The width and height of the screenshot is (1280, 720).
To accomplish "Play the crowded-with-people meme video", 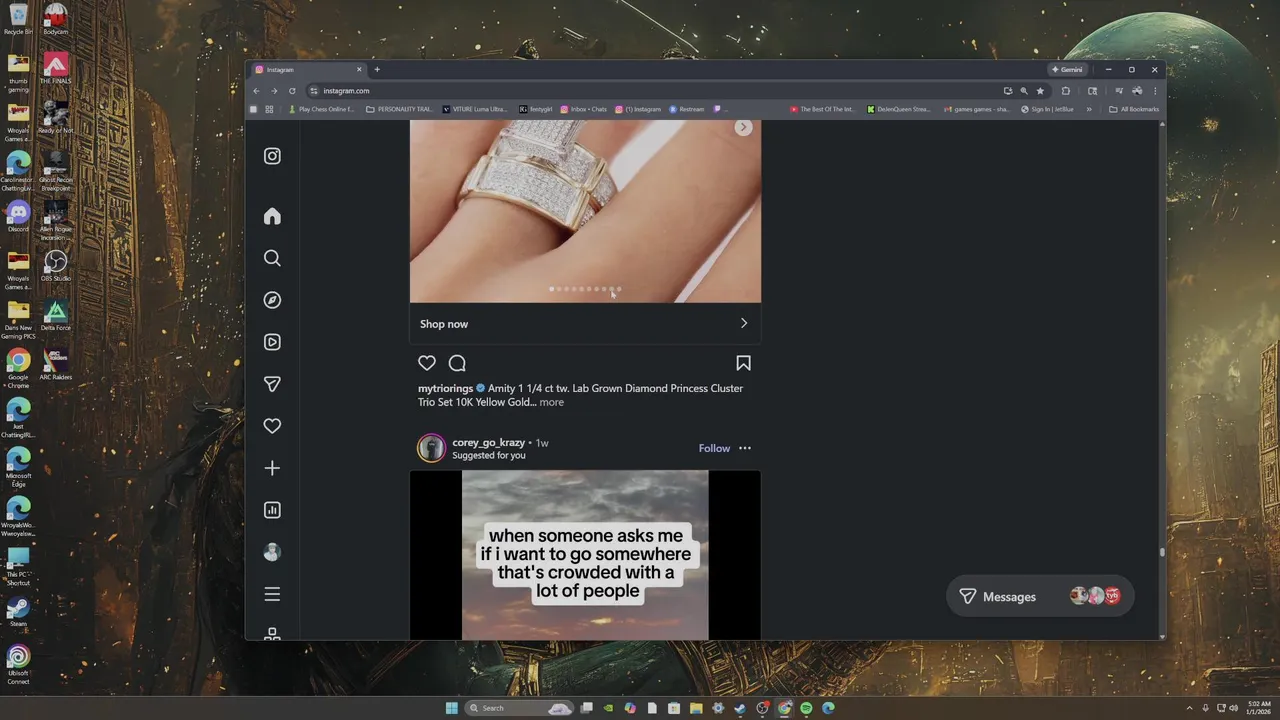I will coord(585,555).
